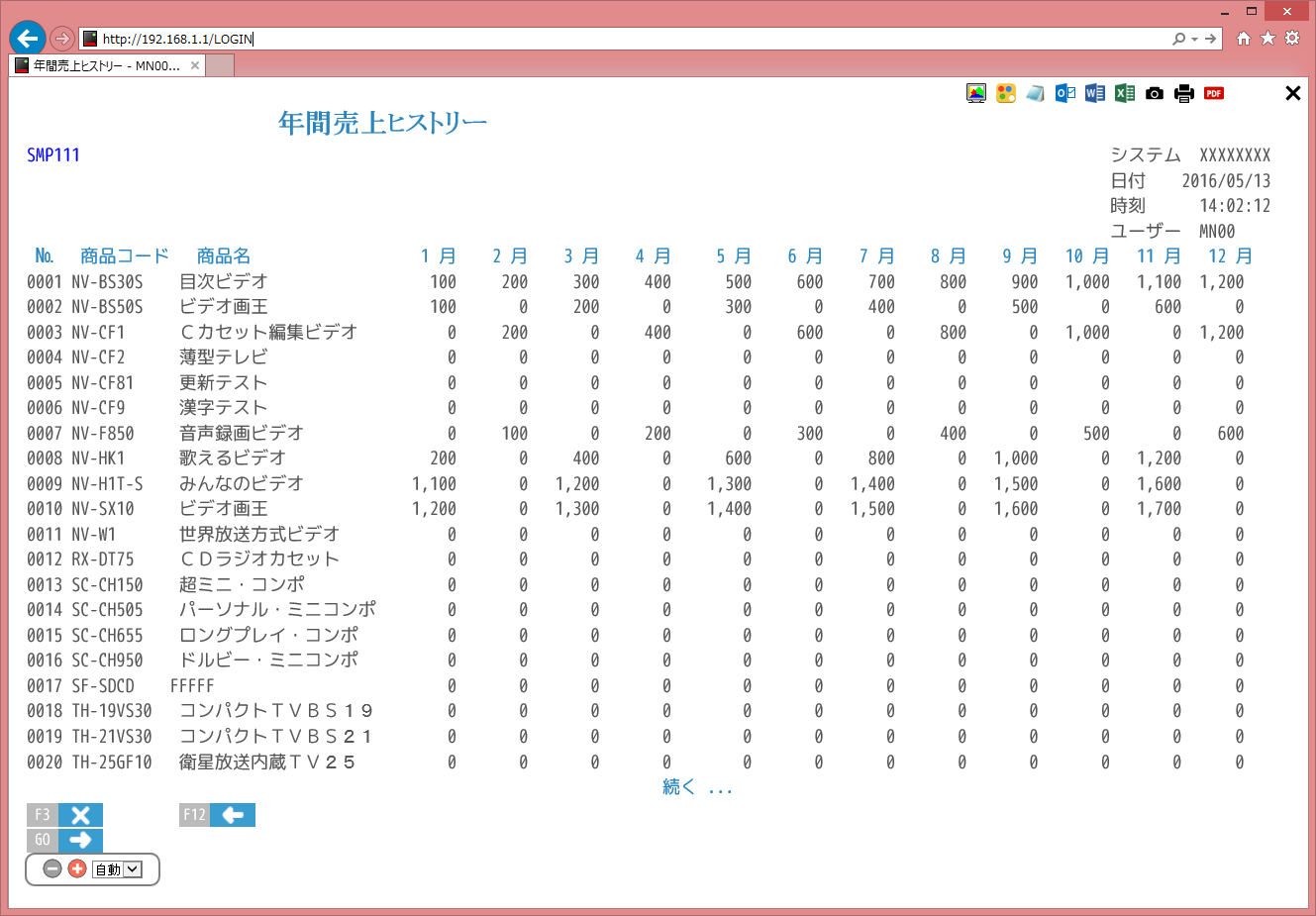Open the color palette settings icon

[x=1006, y=93]
